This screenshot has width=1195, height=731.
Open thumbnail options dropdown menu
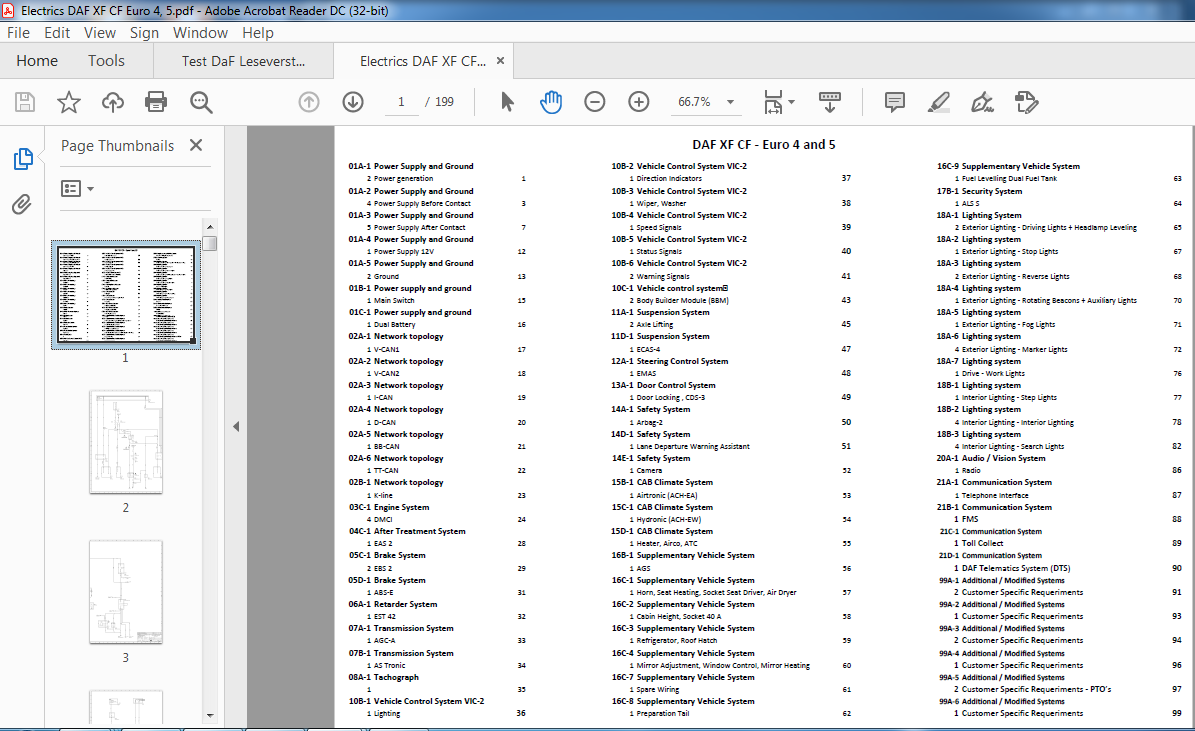(77, 188)
